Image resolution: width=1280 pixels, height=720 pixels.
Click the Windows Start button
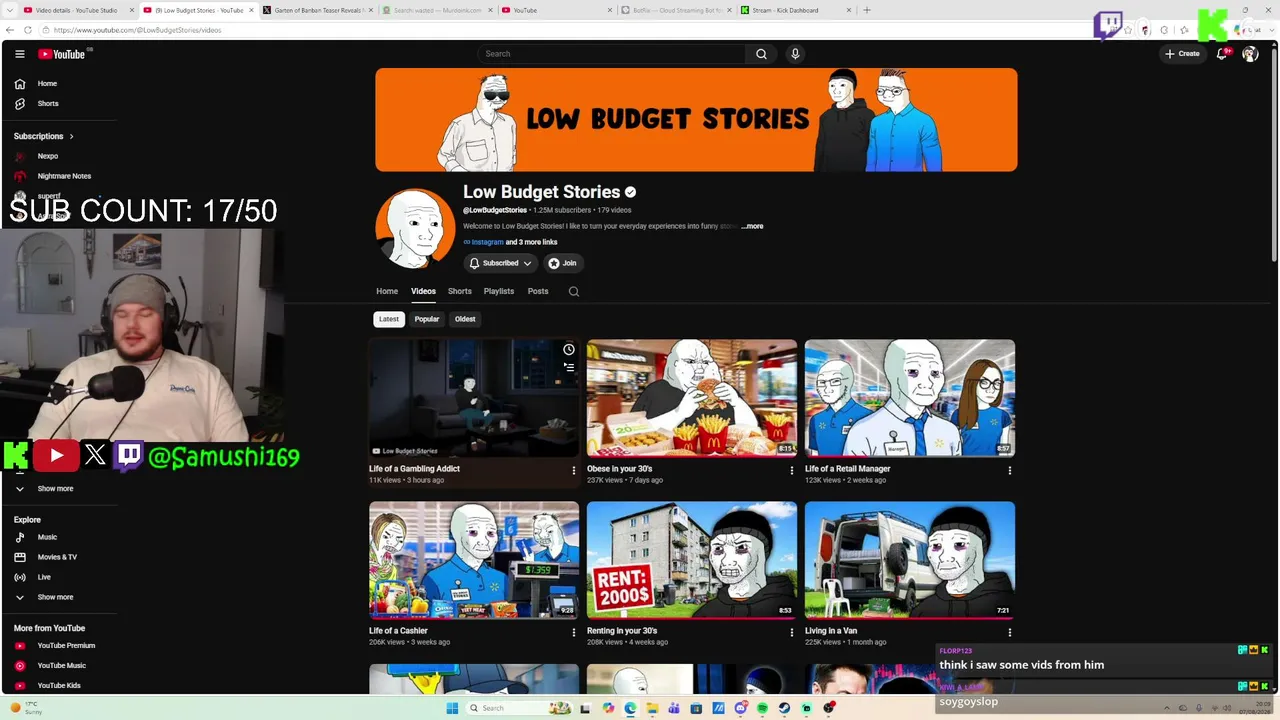[x=452, y=708]
